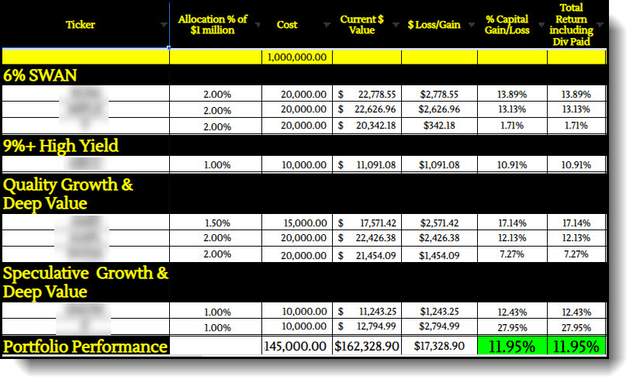Open the Total Return column filter arrow

[x=600, y=25]
